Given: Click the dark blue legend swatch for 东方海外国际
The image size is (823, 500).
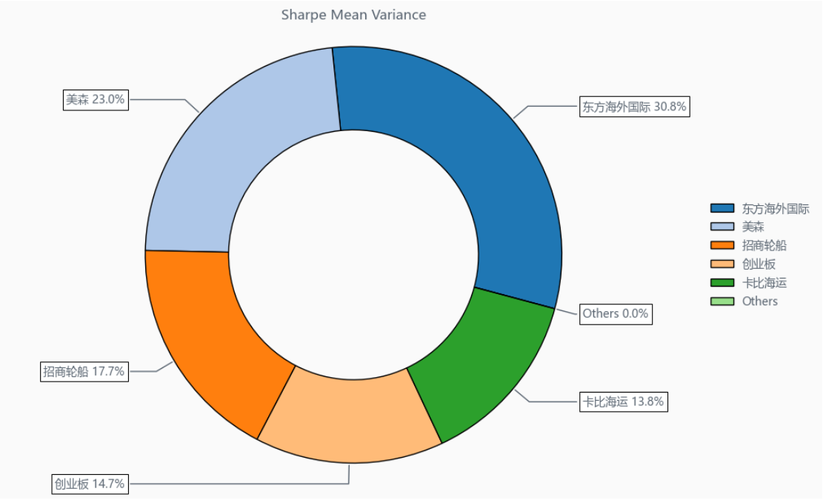Looking at the screenshot, I should coord(722,208).
